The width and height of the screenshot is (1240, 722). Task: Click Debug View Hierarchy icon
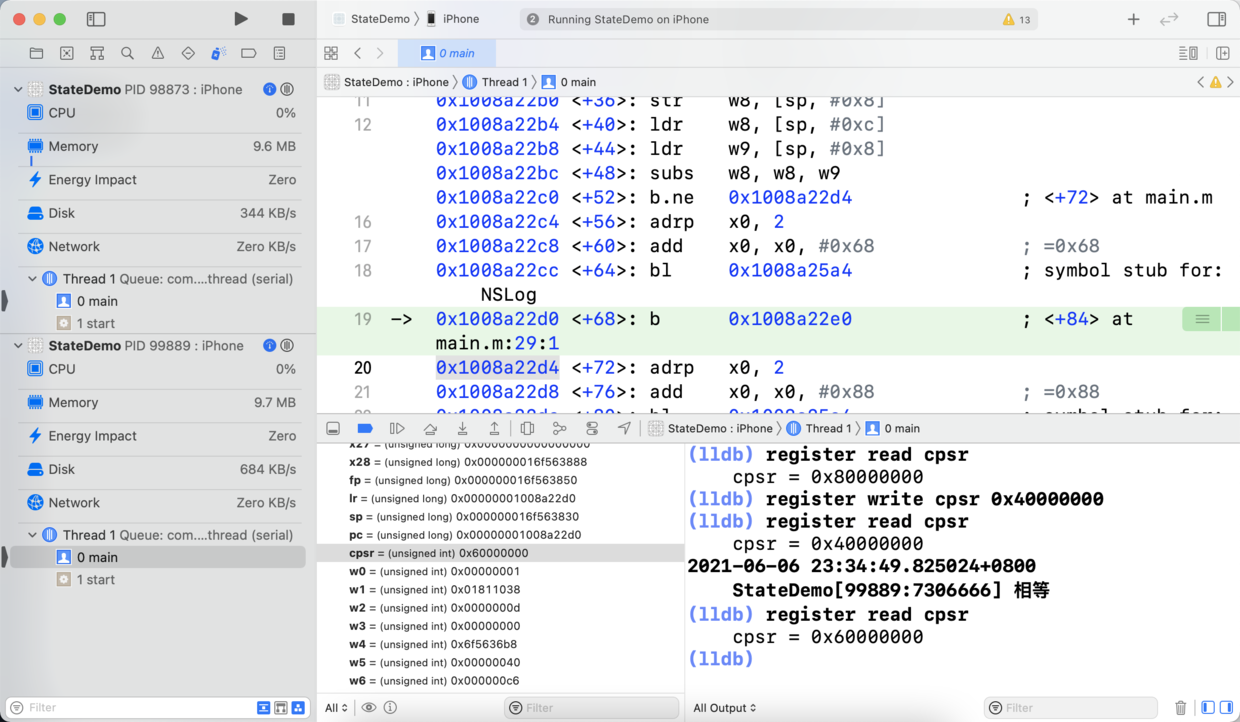point(527,428)
